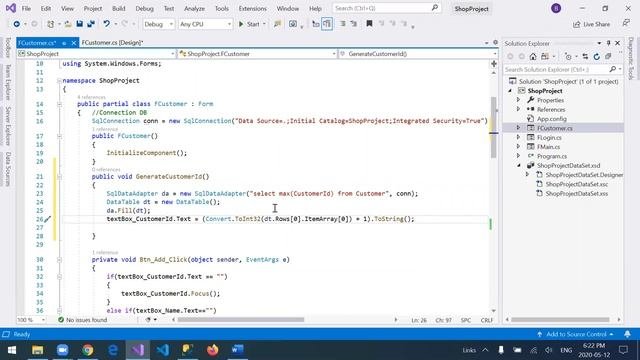Screen dimensions: 640x360
Task: Click the editor vertical scrollbar thumb
Action: click(493, 128)
